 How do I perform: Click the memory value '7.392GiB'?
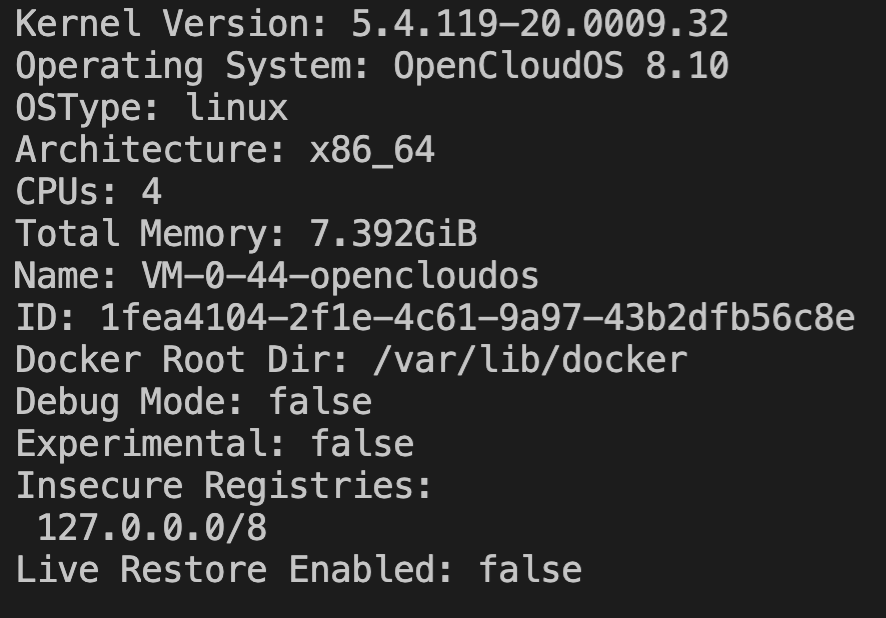tap(393, 234)
